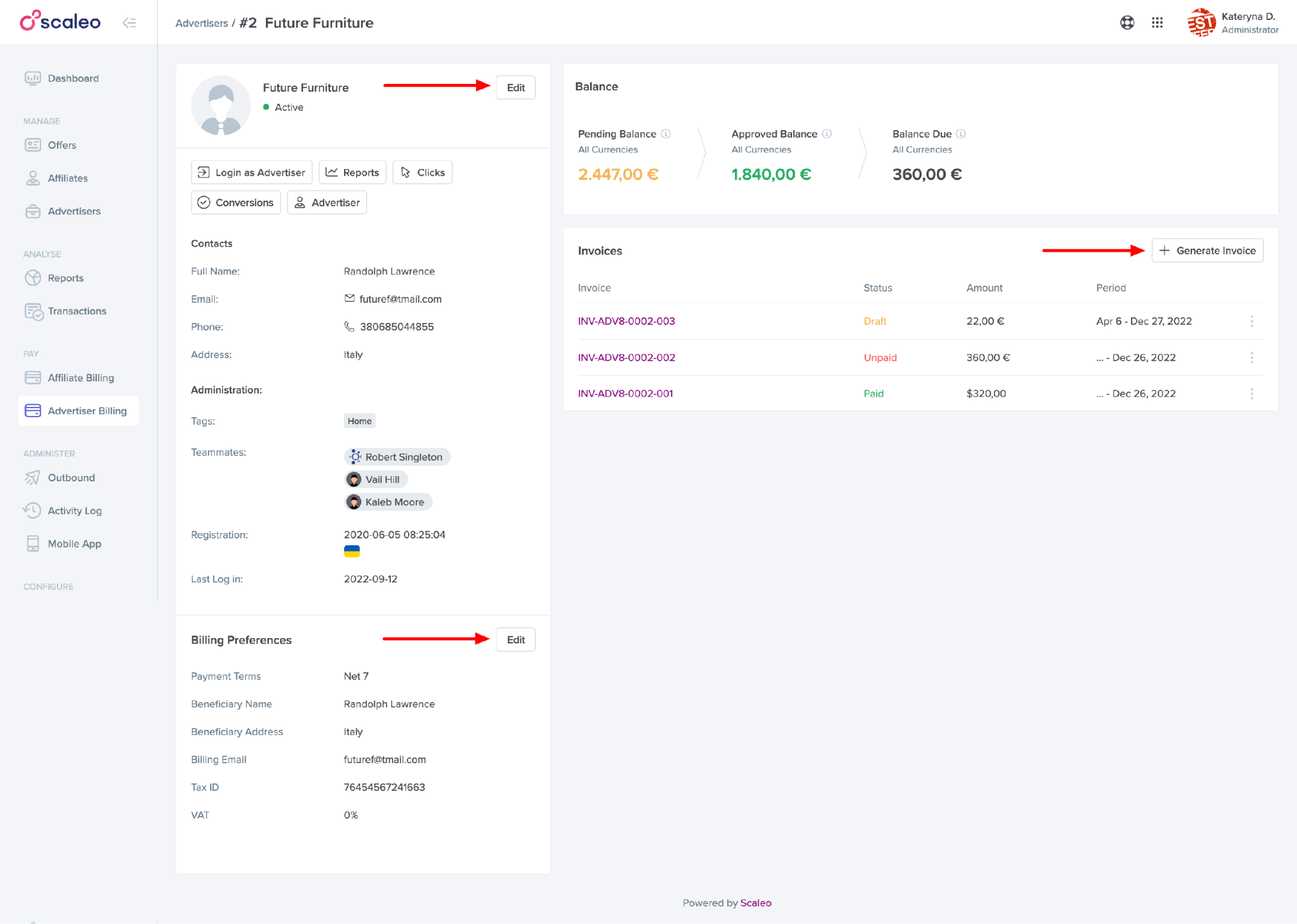
Task: Click the Future Furniture avatar image
Action: click(221, 106)
